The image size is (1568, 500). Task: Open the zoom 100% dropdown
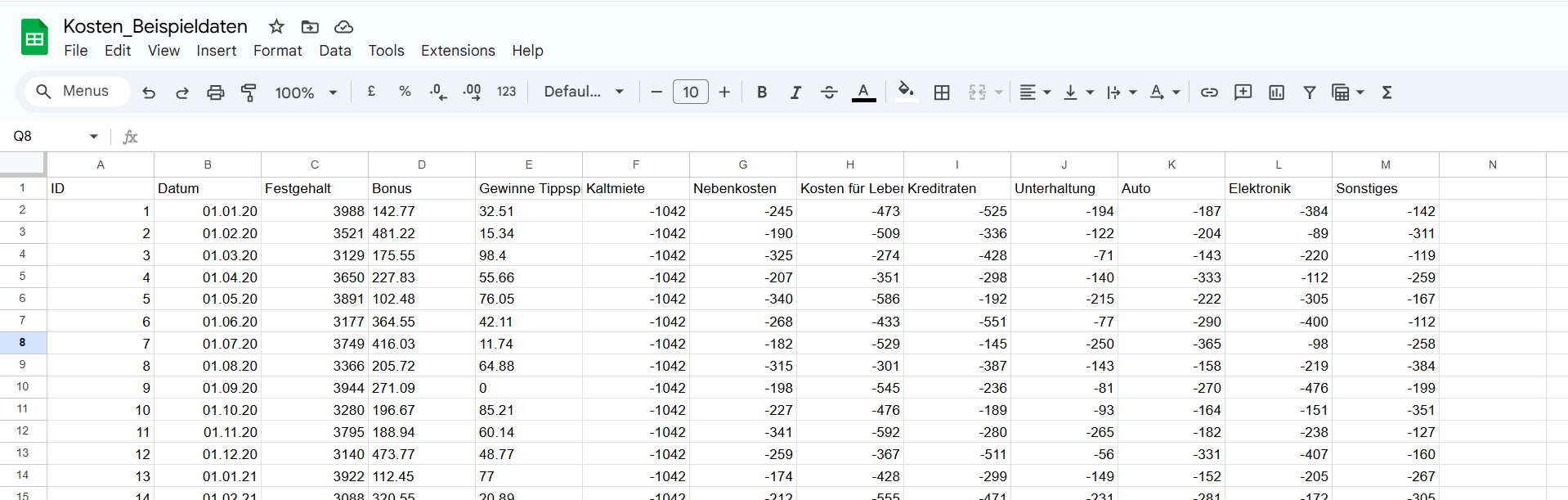click(306, 92)
